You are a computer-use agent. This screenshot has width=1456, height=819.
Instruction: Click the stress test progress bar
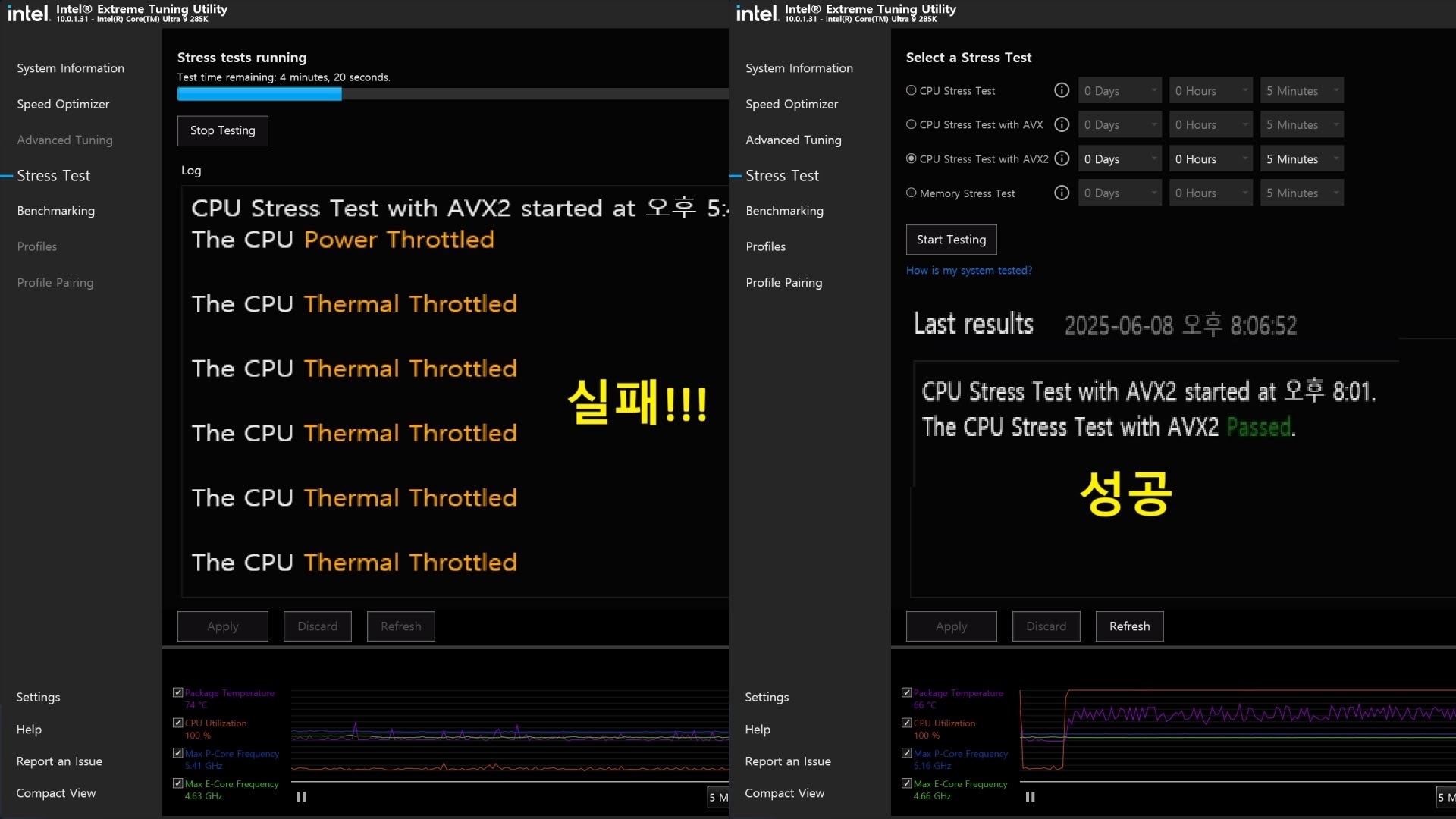(x=453, y=94)
